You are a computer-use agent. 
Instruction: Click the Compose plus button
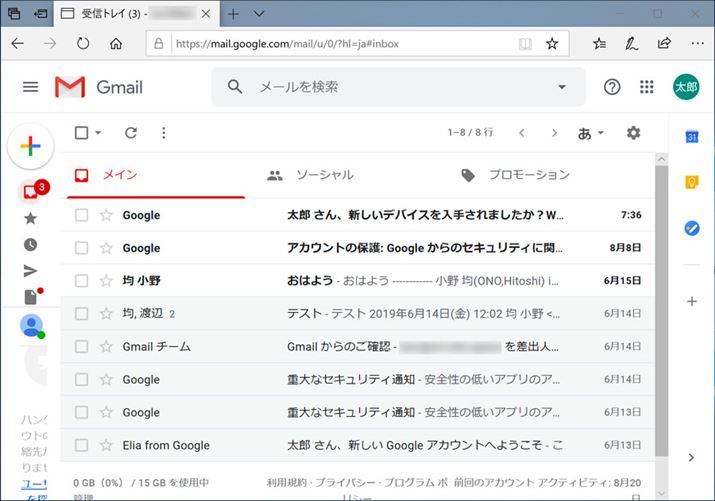click(31, 147)
